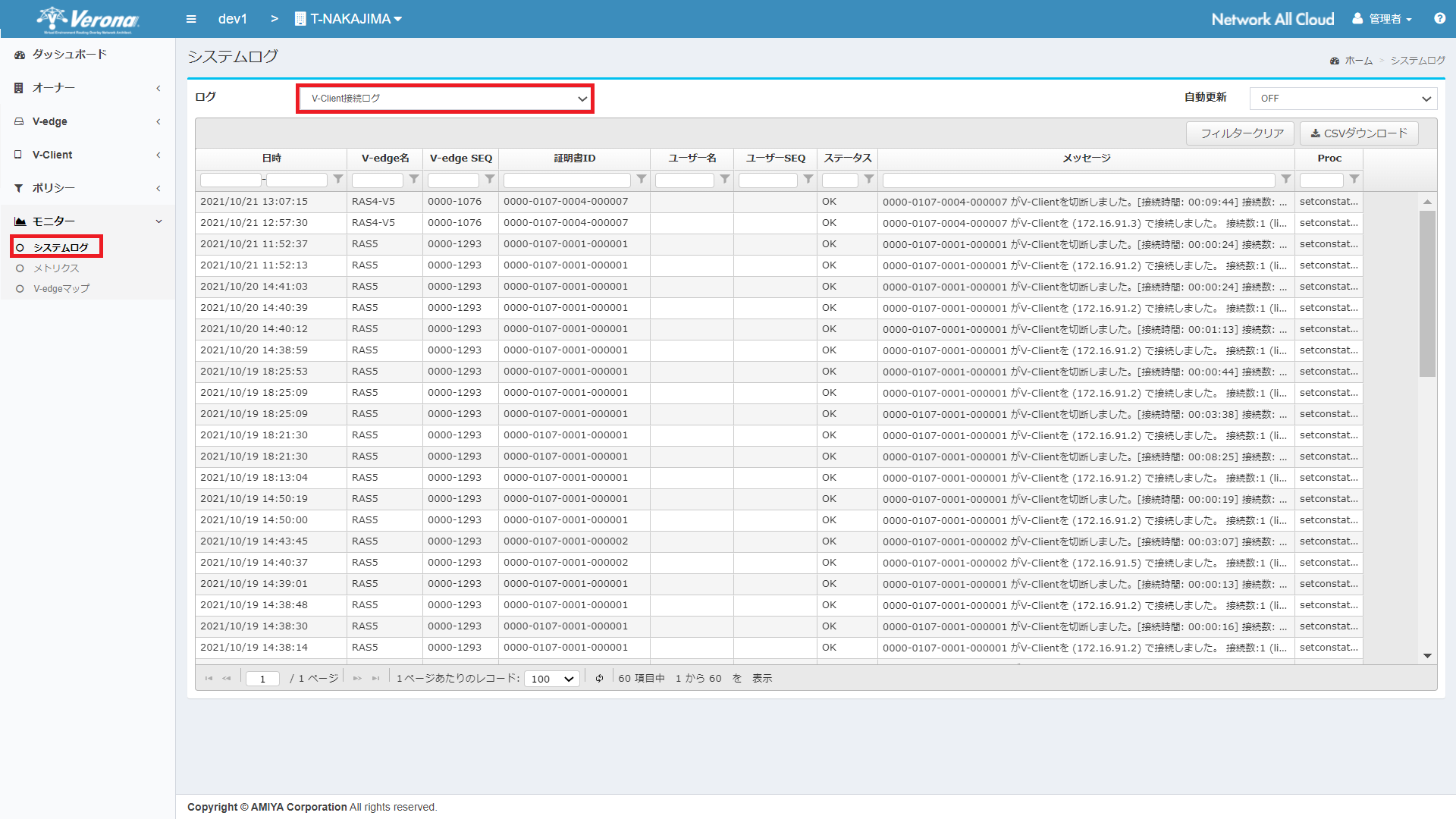This screenshot has width=1456, height=819.
Task: Sort by the メッセージ column header
Action: [x=1087, y=158]
